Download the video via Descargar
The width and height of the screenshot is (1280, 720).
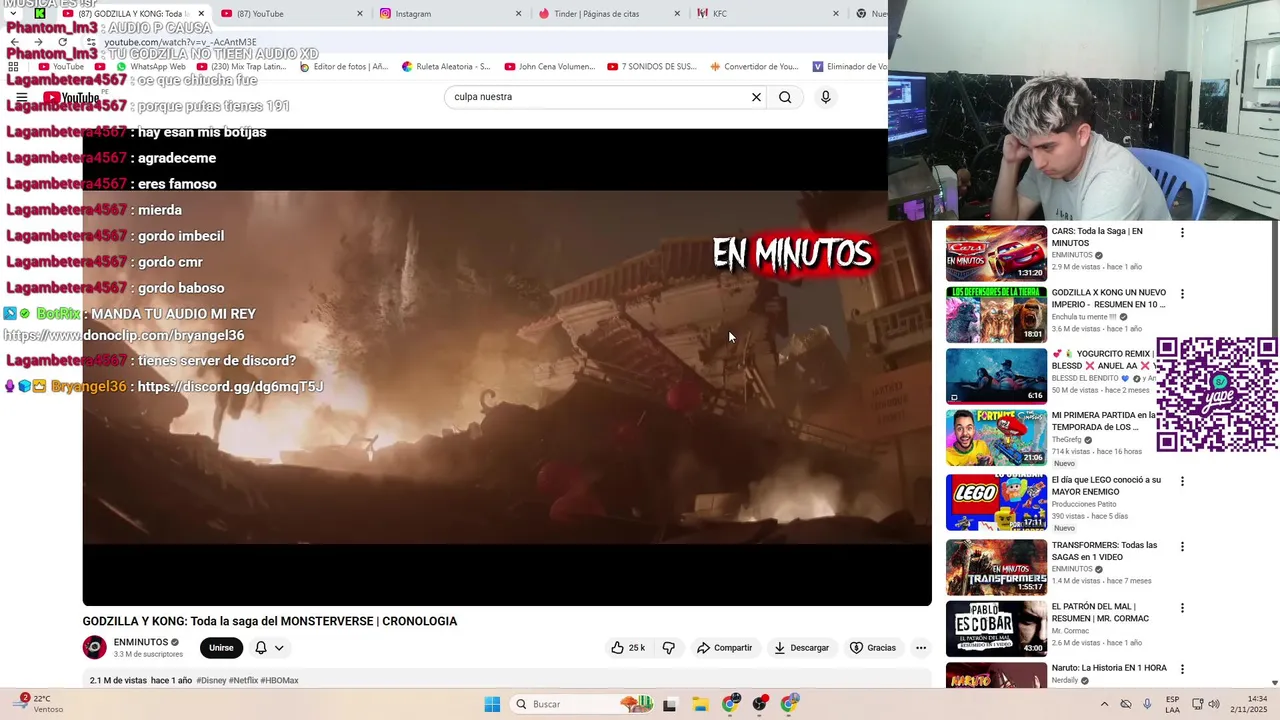(x=802, y=648)
